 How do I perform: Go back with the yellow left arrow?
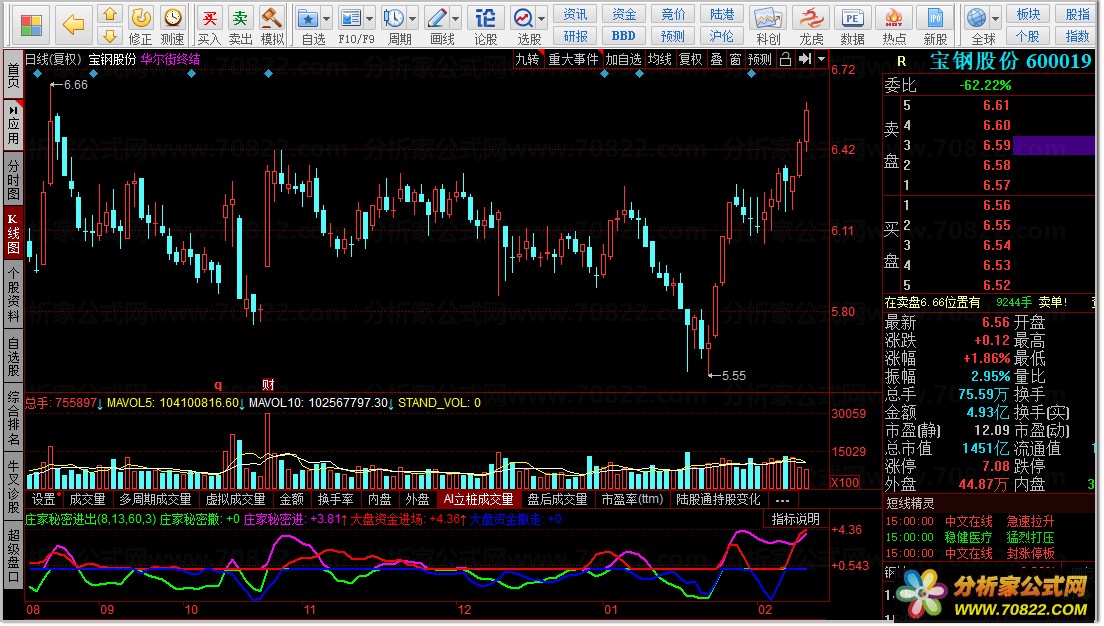point(73,25)
